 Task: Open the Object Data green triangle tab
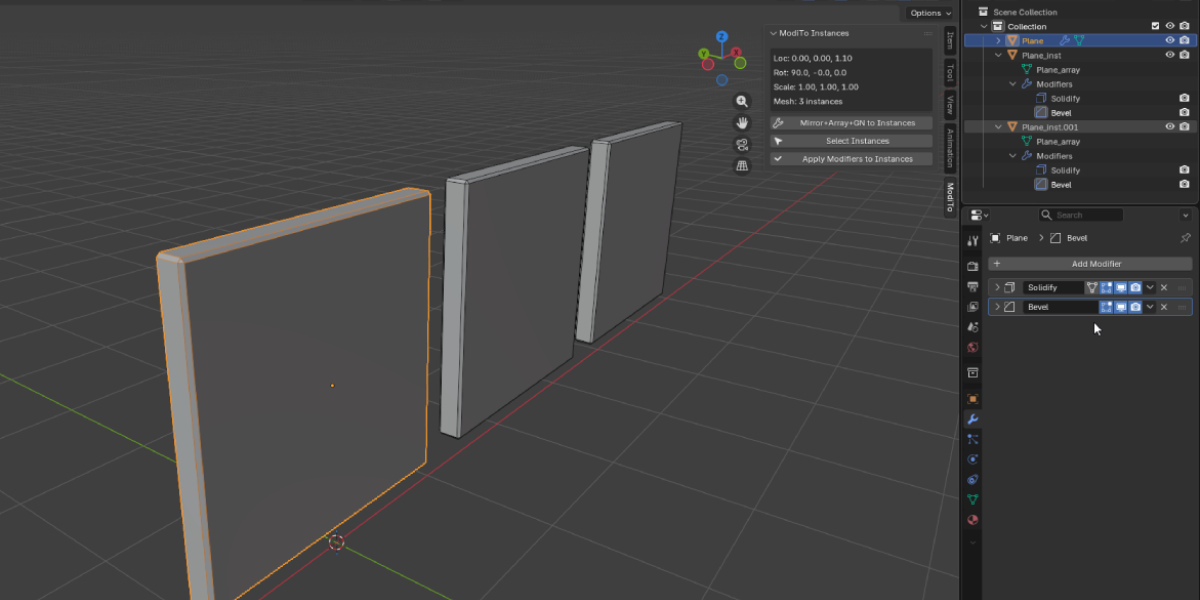[972, 499]
